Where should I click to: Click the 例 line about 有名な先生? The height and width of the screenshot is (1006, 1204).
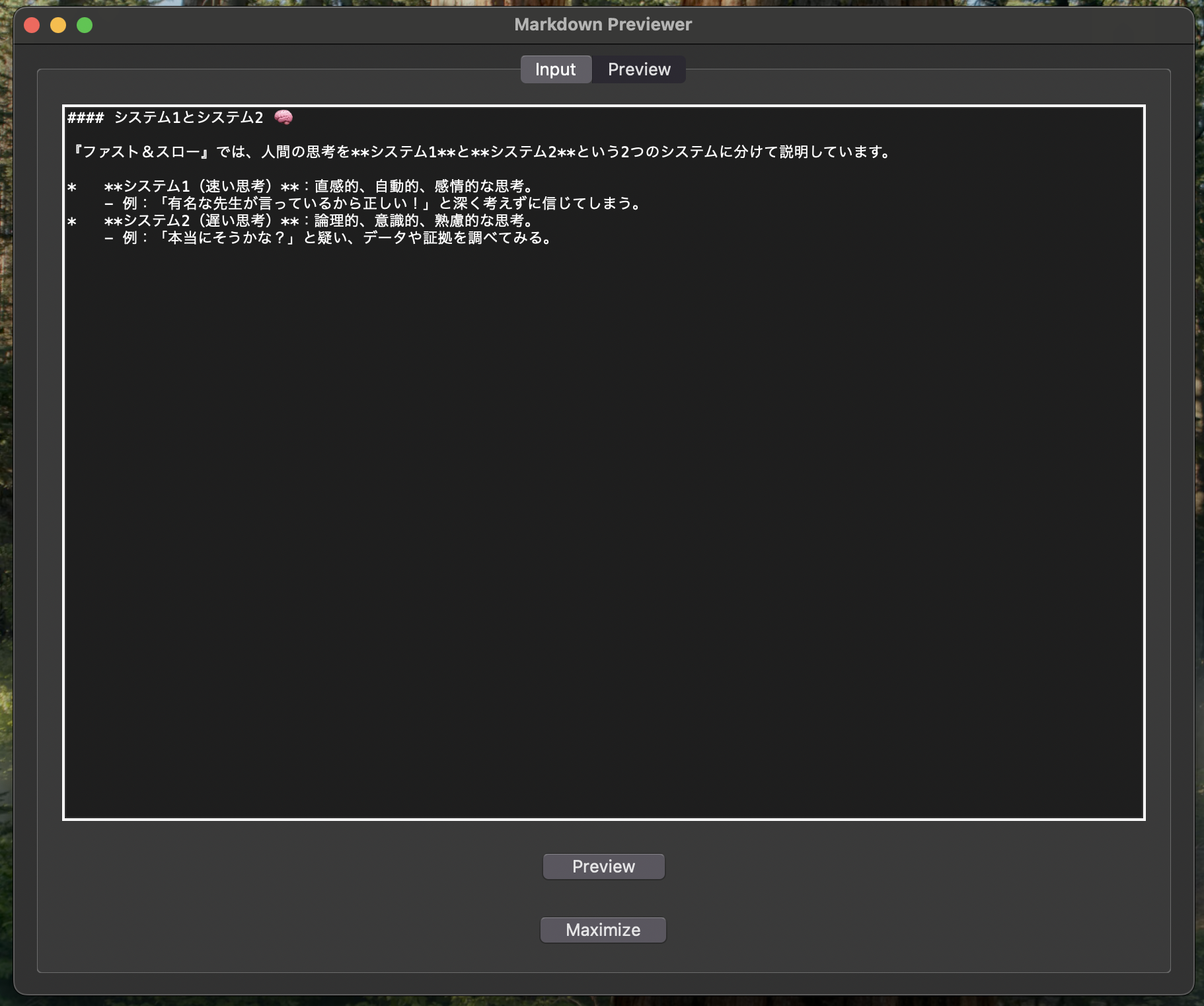tap(370, 203)
